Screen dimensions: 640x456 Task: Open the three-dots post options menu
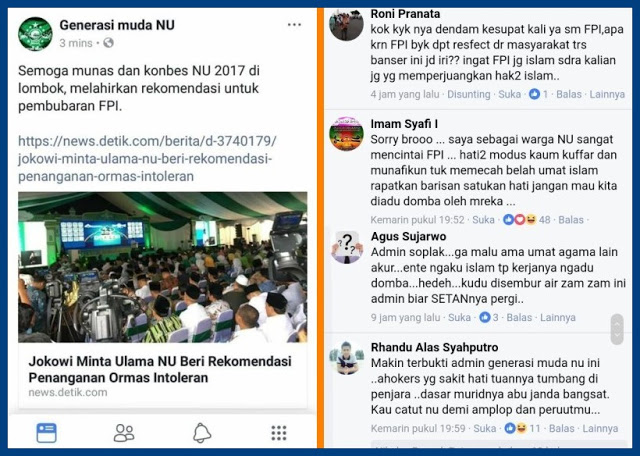click(x=294, y=25)
